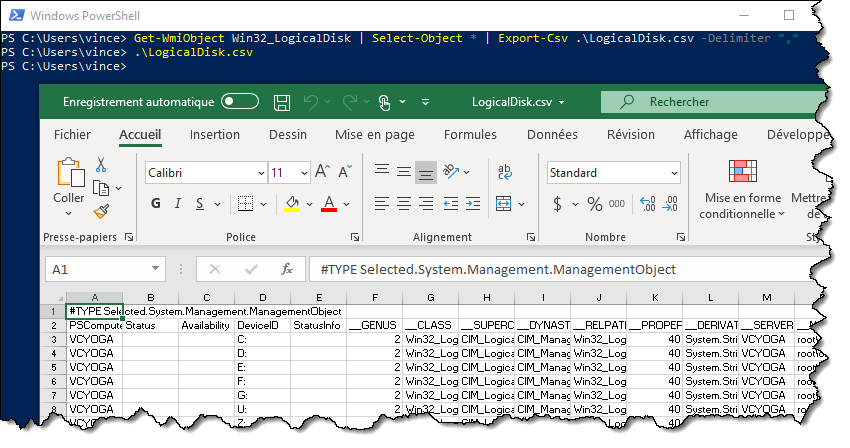Click the Undo arrow icon
The height and width of the screenshot is (448, 850).
311,102
